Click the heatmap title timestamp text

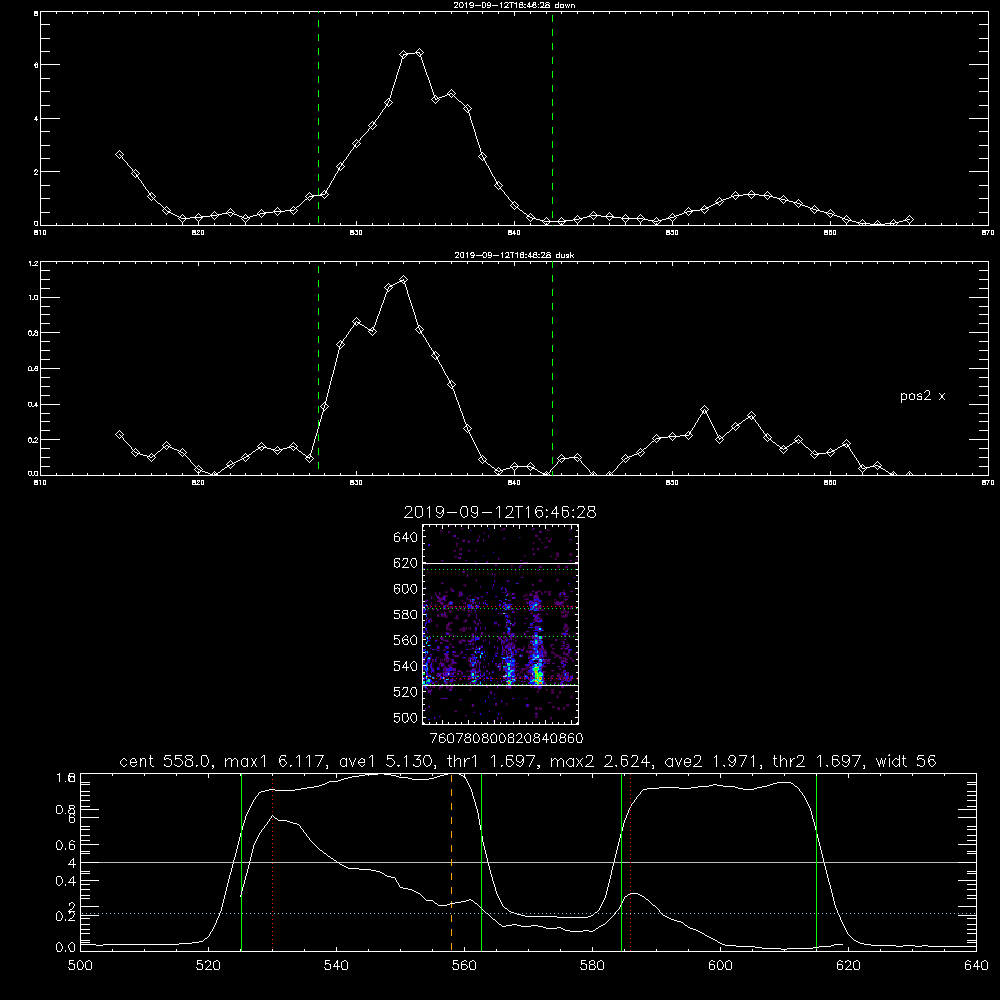(500, 512)
